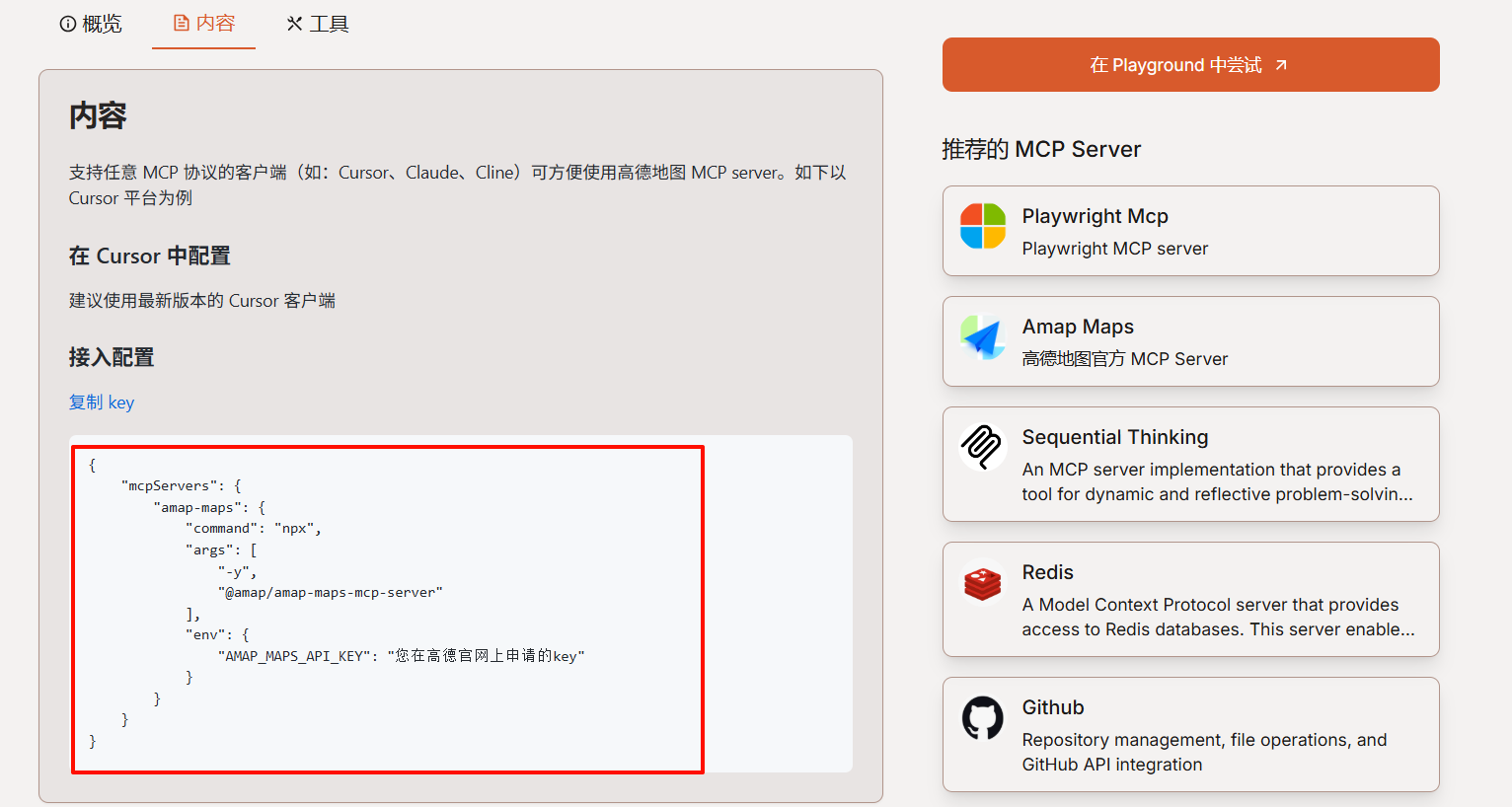This screenshot has width=1512, height=807.
Task: Click the "-y" argument code line
Action: (237, 571)
